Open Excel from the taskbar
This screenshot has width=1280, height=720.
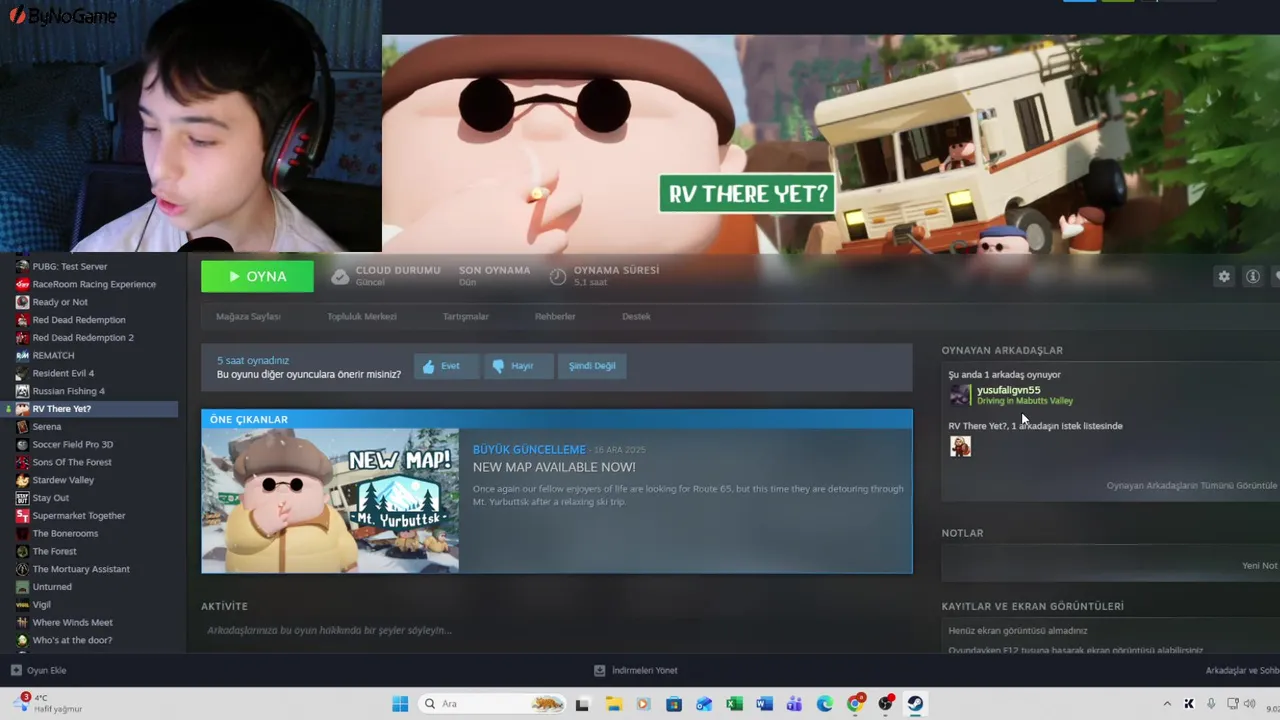click(734, 704)
